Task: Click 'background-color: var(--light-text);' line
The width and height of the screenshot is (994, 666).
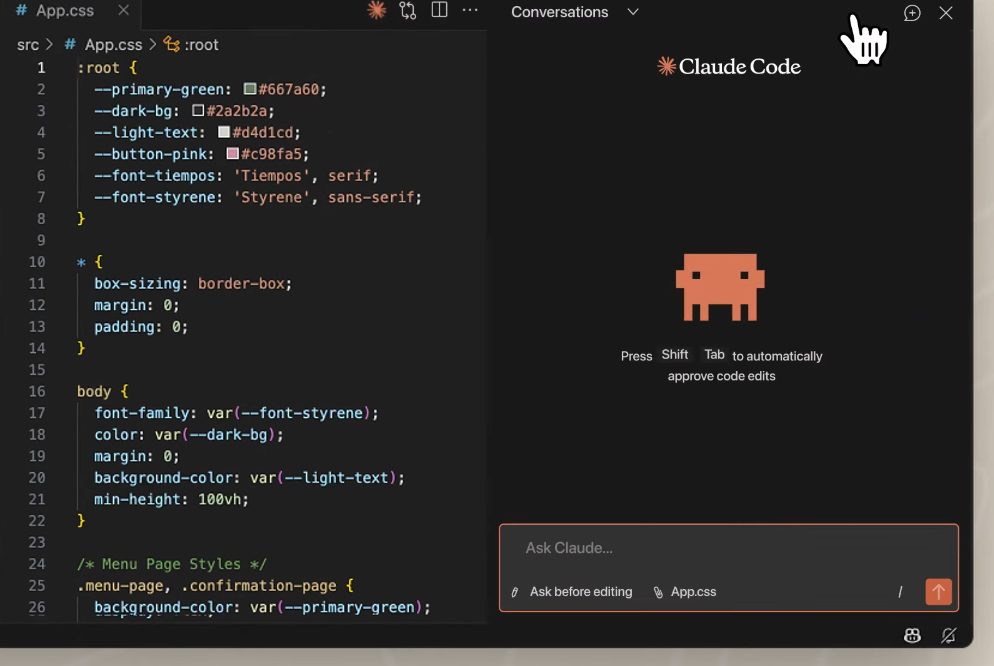Action: tap(250, 478)
